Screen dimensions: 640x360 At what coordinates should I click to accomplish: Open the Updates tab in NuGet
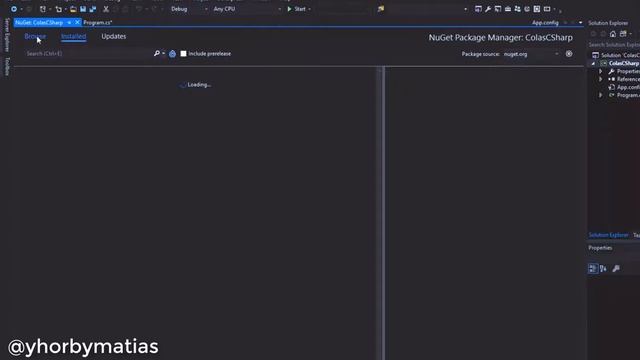click(113, 36)
